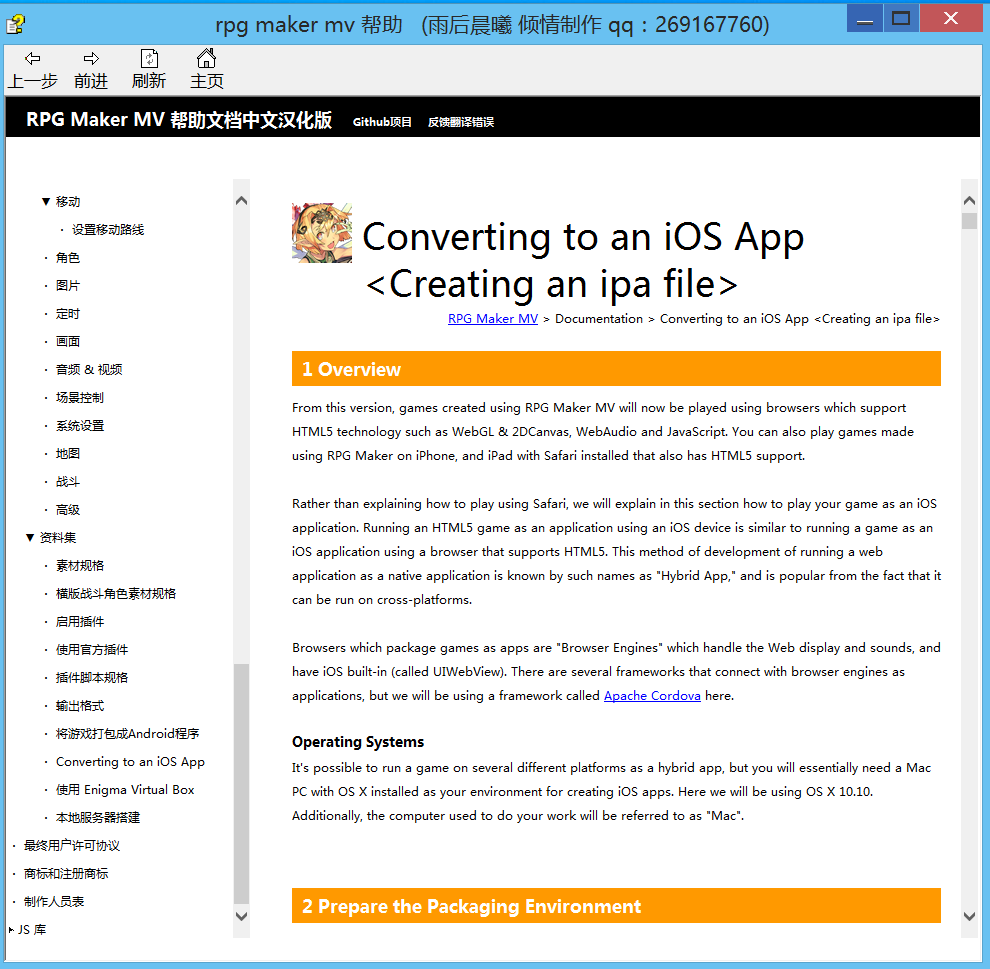
Task: Click content pane scrollbar down arrow
Action: (x=969, y=916)
